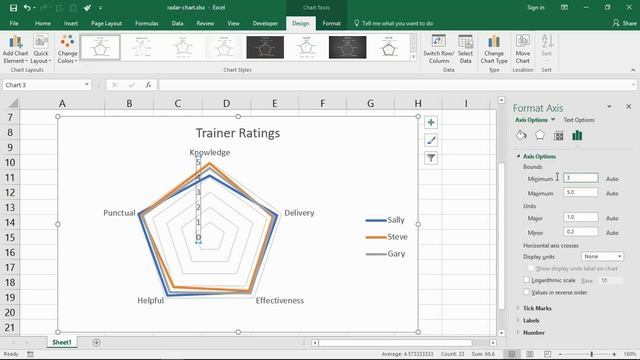
Task: Open Select Data dialog
Action: tap(465, 49)
